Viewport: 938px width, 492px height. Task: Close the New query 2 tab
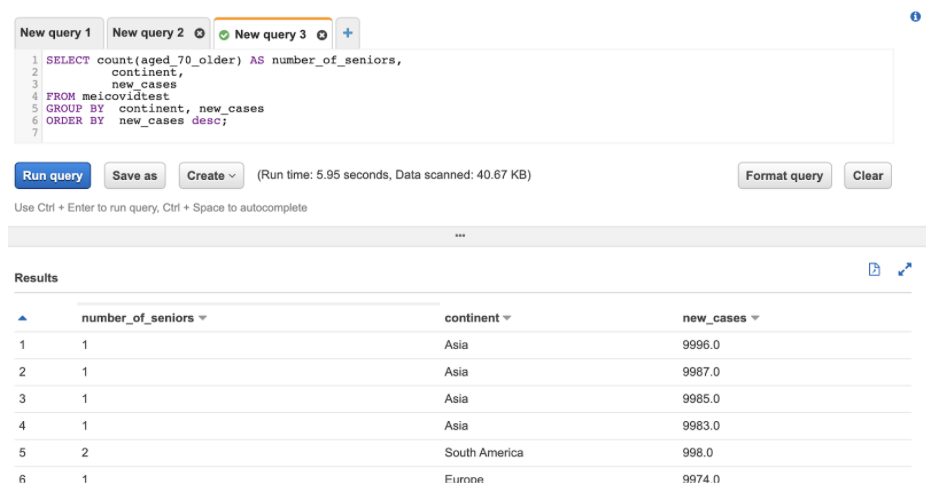[x=199, y=34]
